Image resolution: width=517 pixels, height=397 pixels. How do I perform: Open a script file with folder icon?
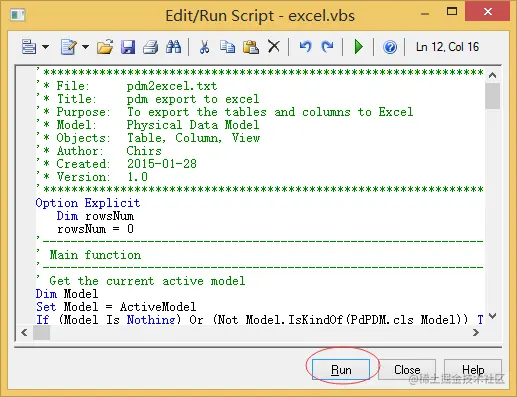tap(105, 47)
